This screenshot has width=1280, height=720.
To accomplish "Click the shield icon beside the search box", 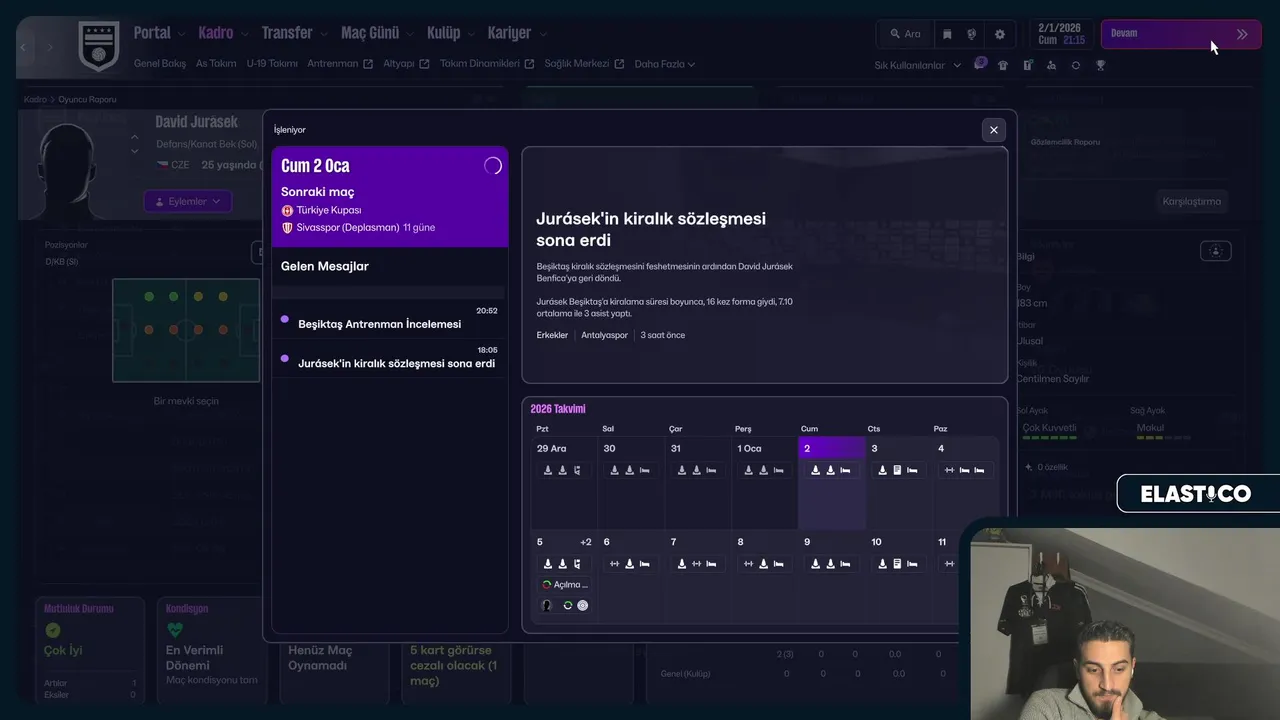I will pos(971,34).
